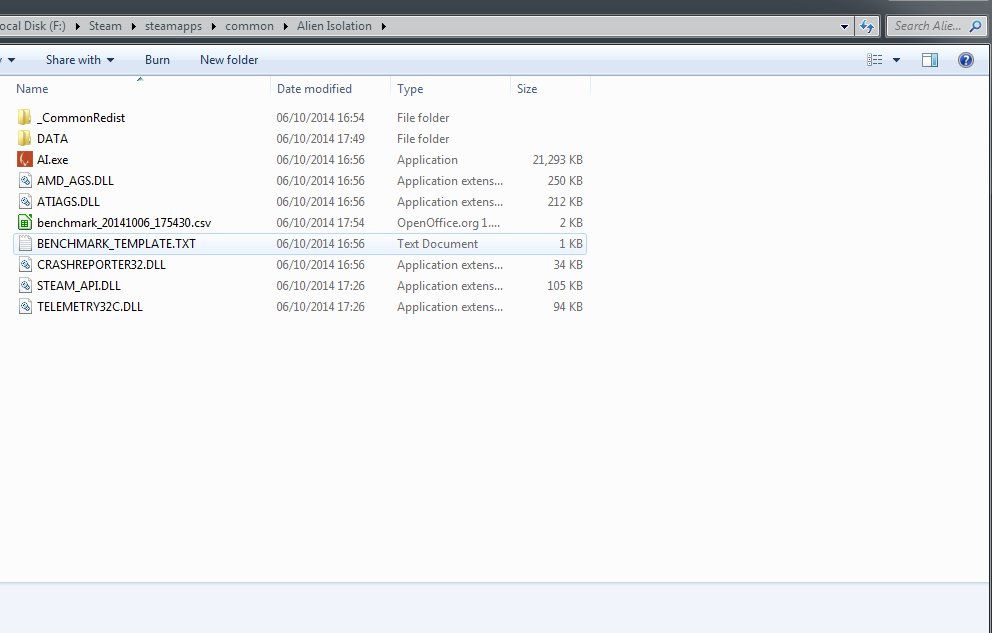Select the ATIAGS.DLL file name
This screenshot has height=633, width=992.
(68, 202)
